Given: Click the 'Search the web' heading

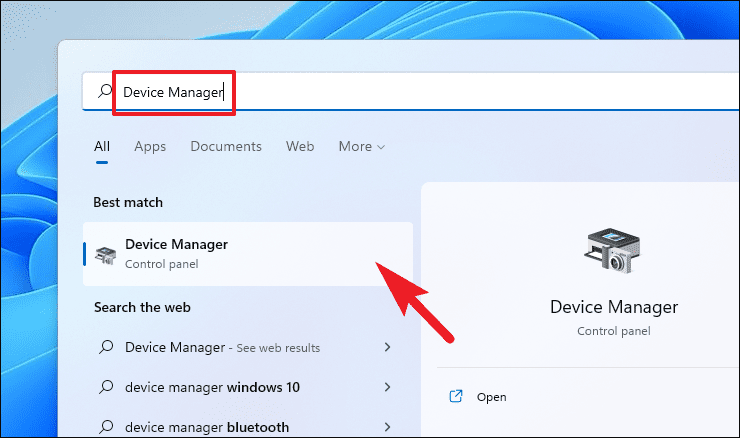Looking at the screenshot, I should pos(142,307).
